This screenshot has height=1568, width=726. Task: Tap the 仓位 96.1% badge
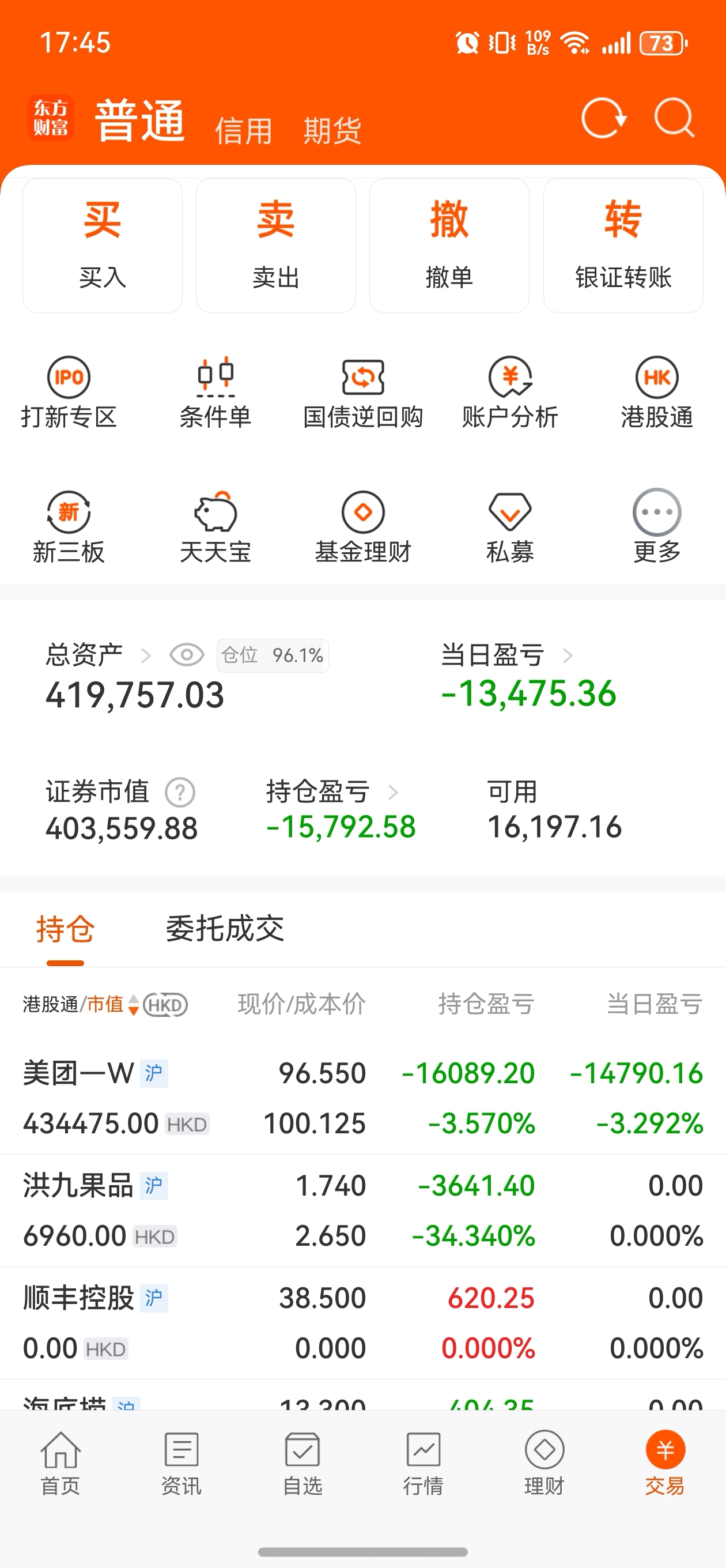coord(273,655)
